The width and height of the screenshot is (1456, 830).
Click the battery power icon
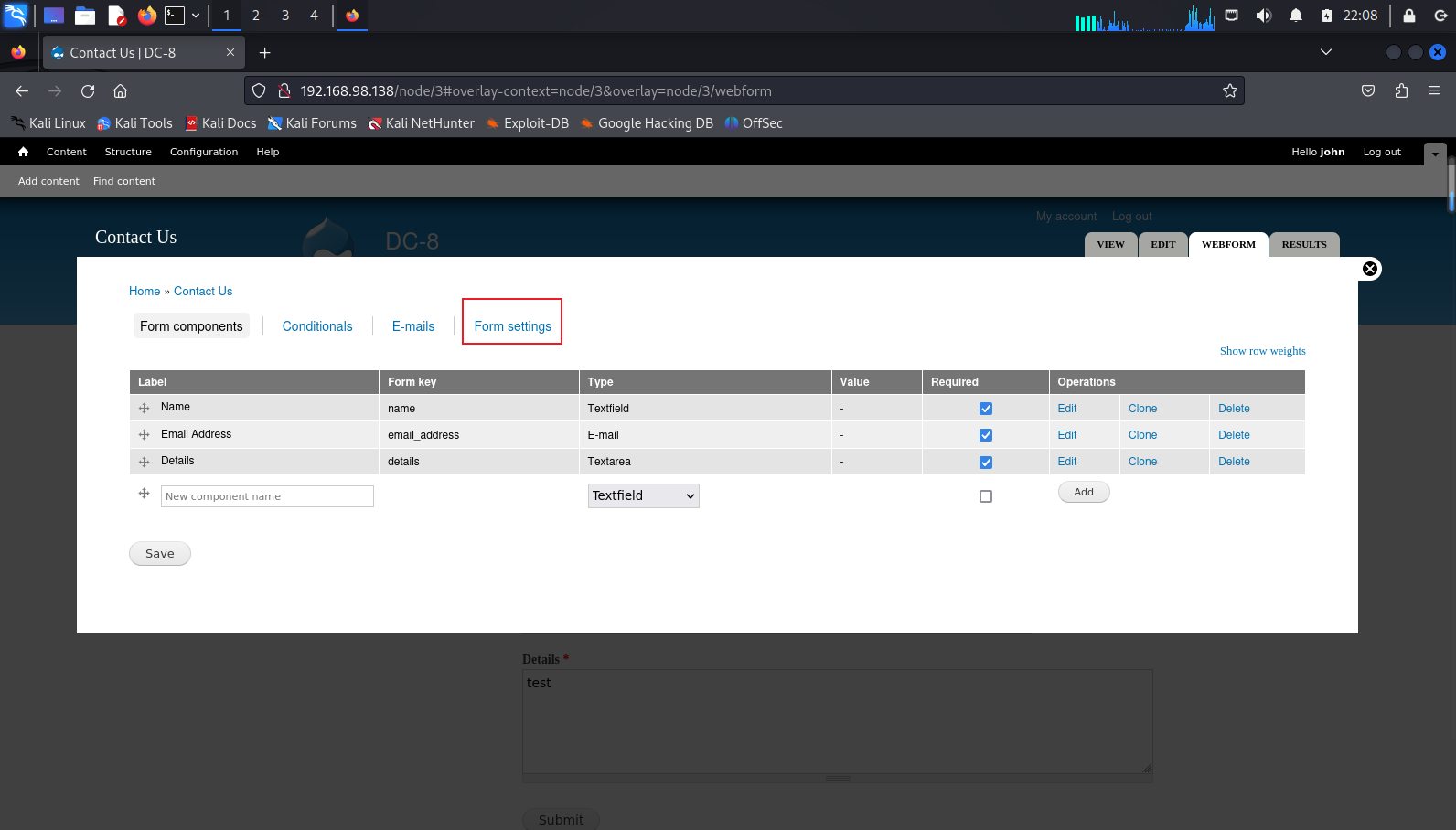coord(1327,15)
